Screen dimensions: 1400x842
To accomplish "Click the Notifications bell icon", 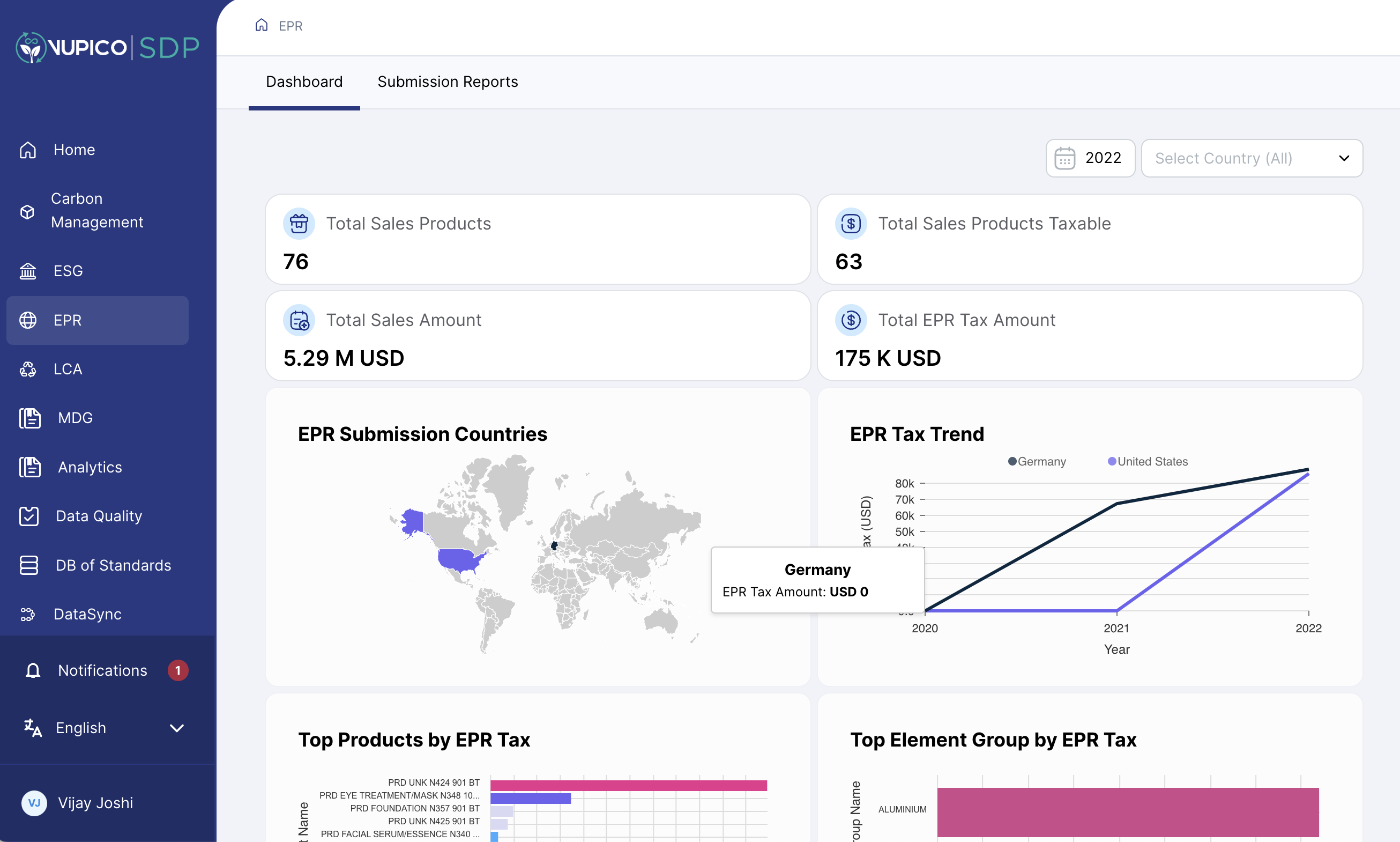I will pyautogui.click(x=33, y=670).
